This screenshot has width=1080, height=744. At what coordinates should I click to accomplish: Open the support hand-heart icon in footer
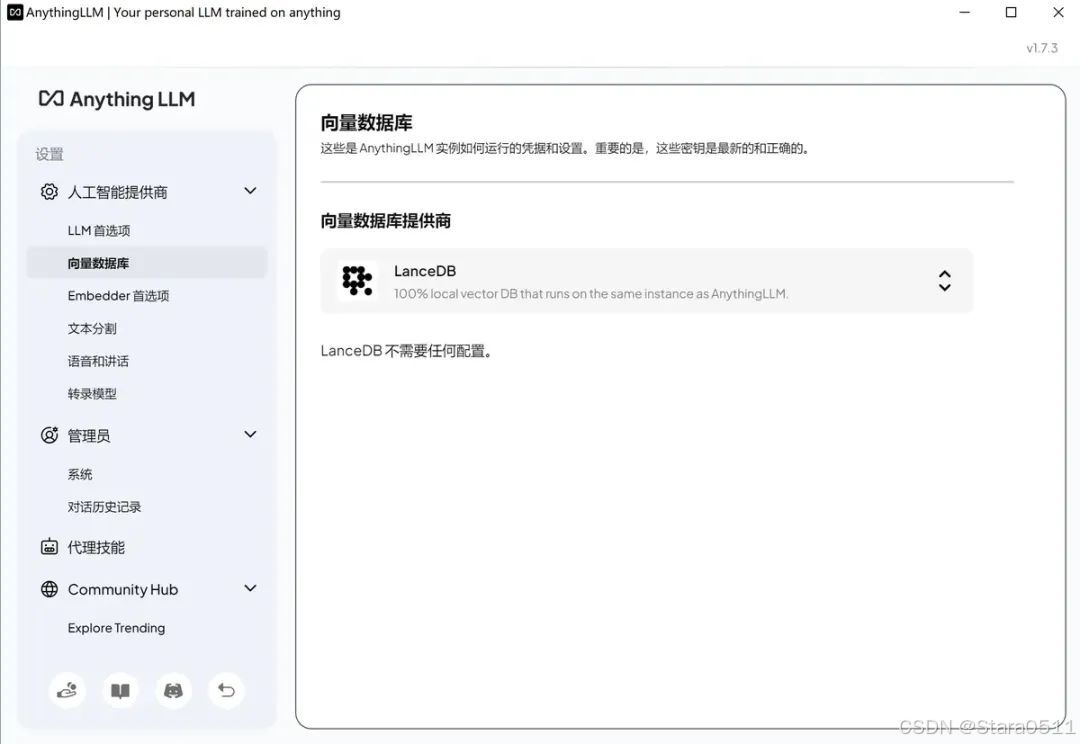point(67,690)
